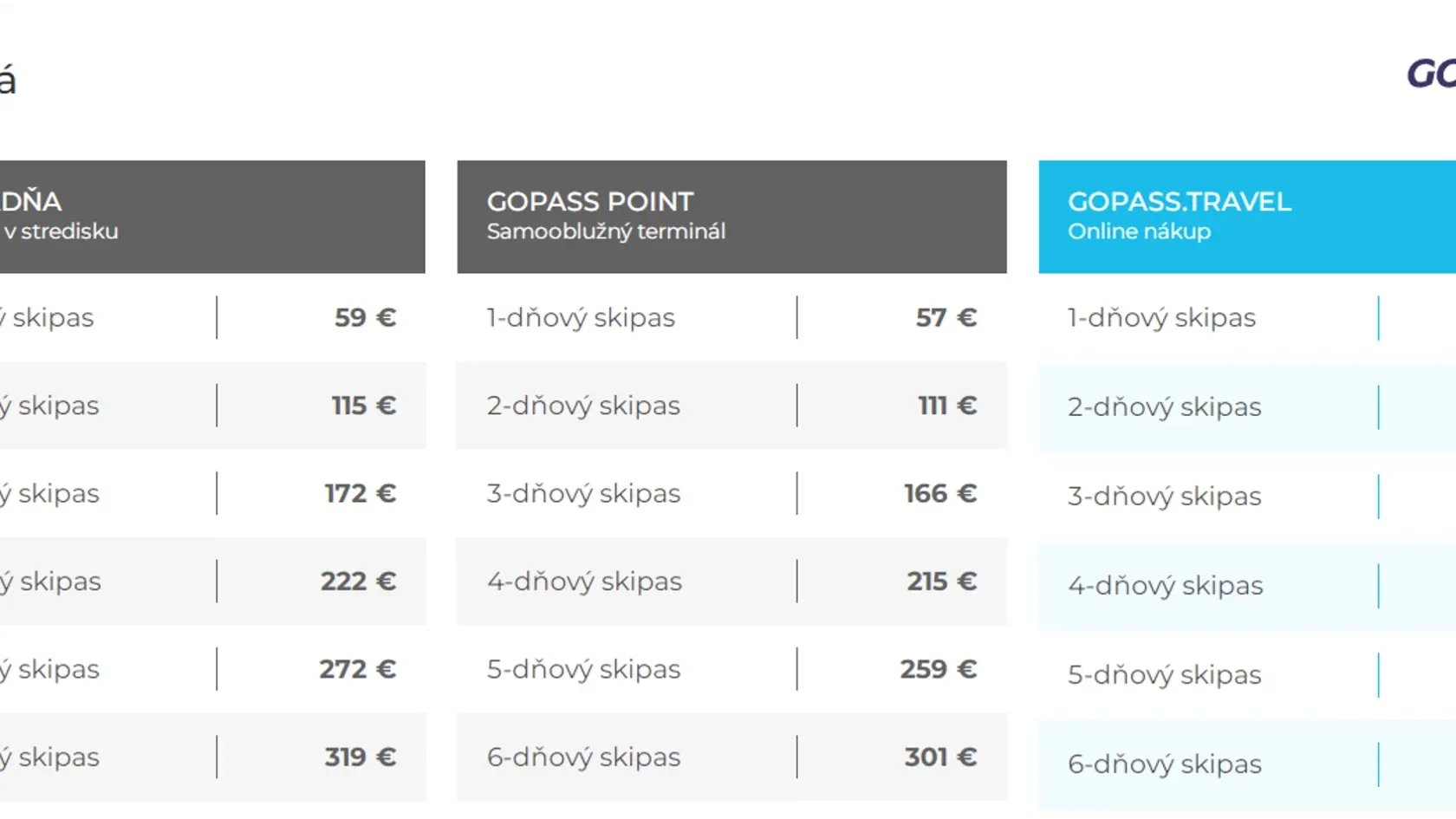Select 5-dňový skipas in GOPASS POINT
Image resolution: width=1456 pixels, height=819 pixels.
[x=583, y=669]
